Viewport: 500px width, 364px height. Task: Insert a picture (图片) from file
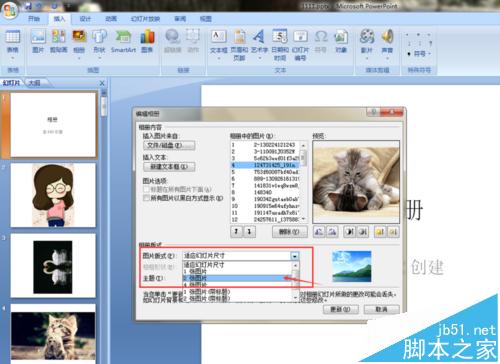(x=38, y=41)
